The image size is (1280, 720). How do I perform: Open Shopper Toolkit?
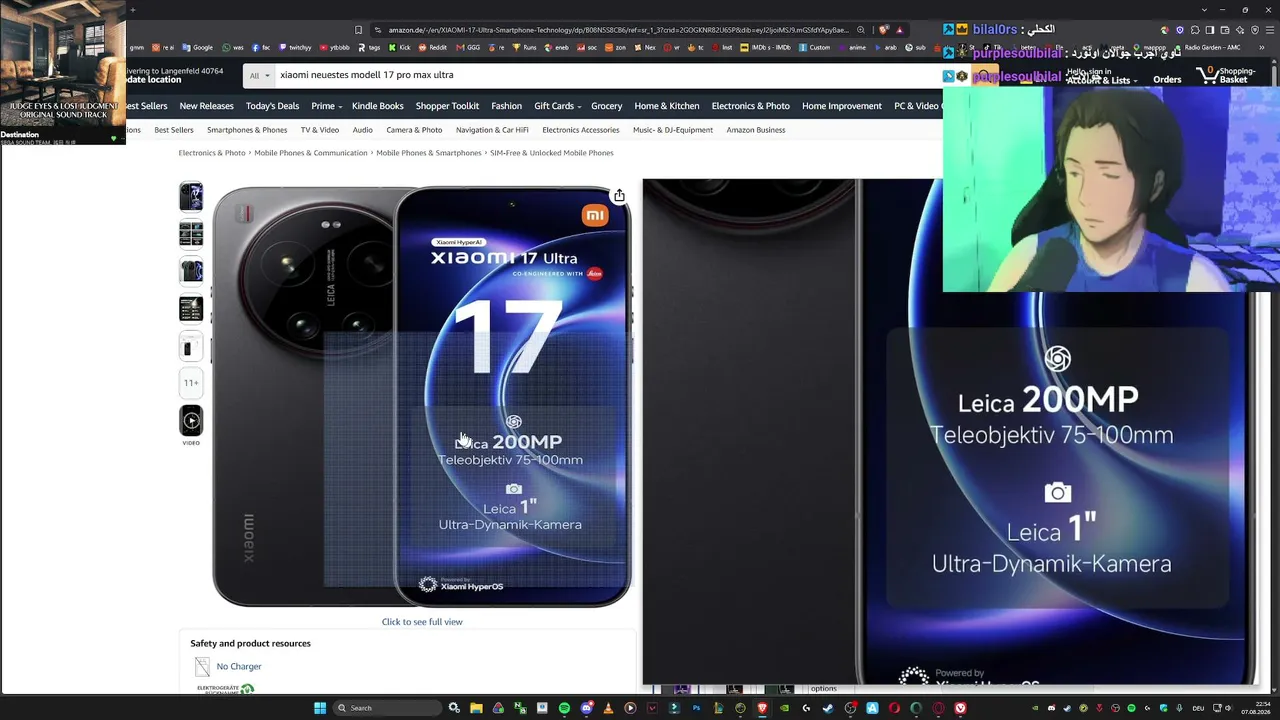pyautogui.click(x=447, y=106)
